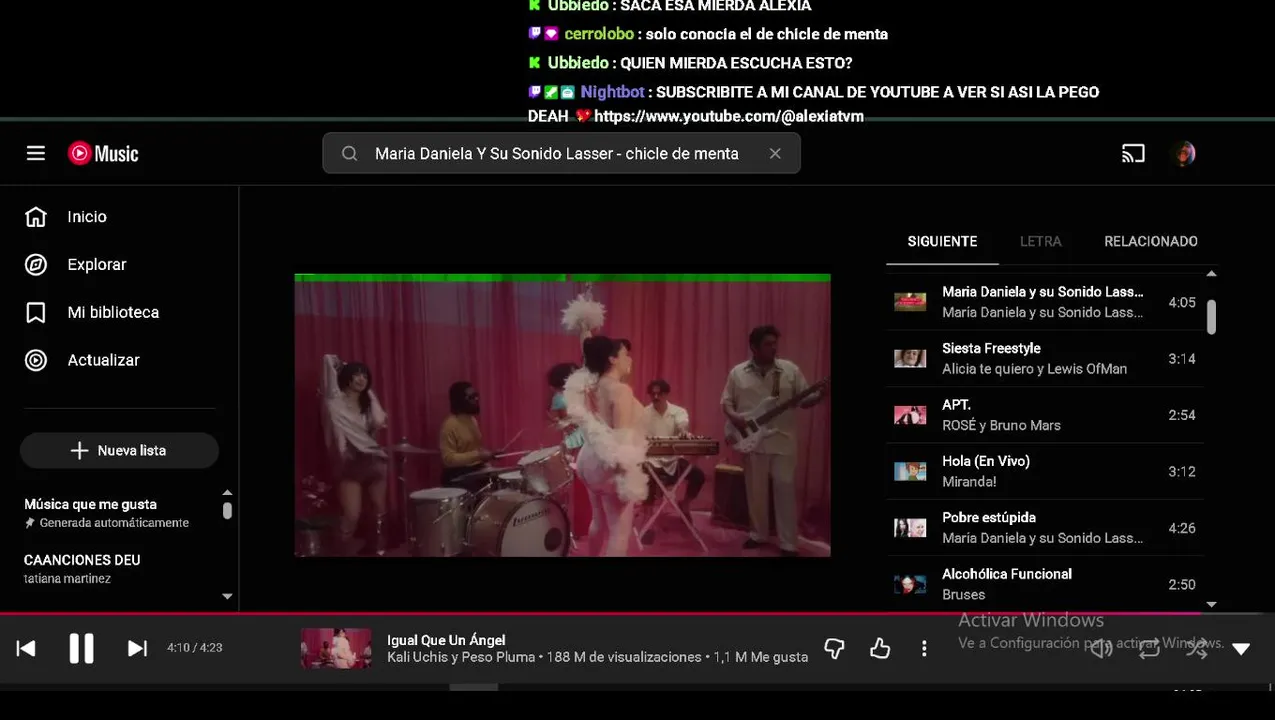Play APT. by ROSÉ y Bruno Mars
The width and height of the screenshot is (1275, 720).
tap(1045, 415)
